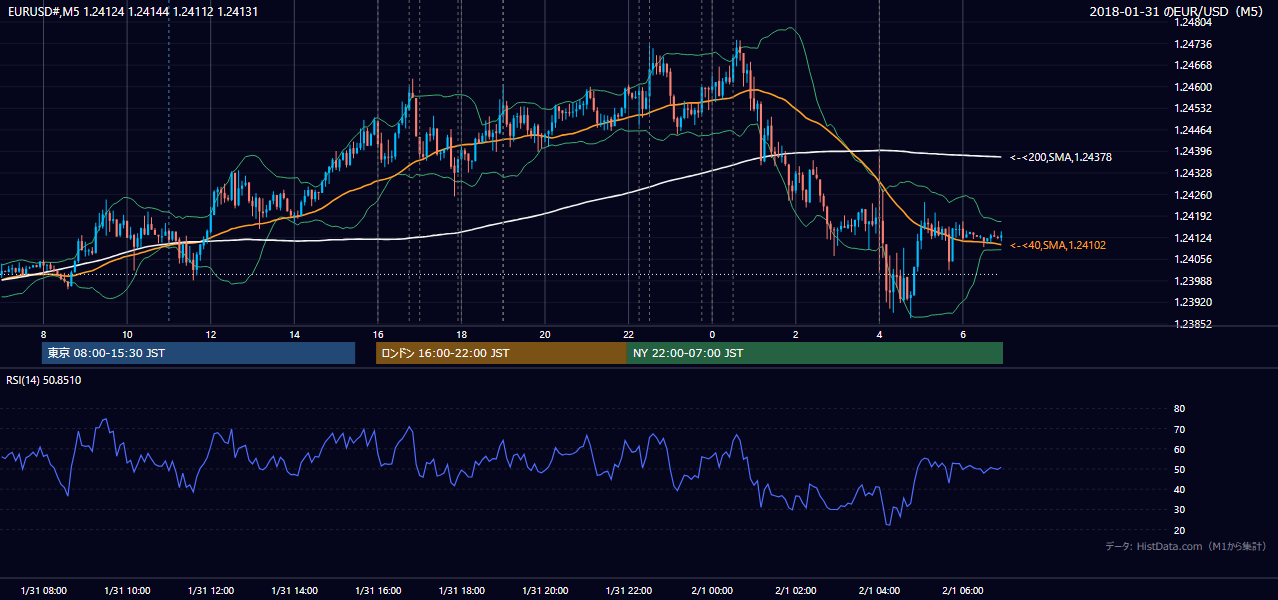Click hour tick 12 under the price chart

(x=210, y=334)
